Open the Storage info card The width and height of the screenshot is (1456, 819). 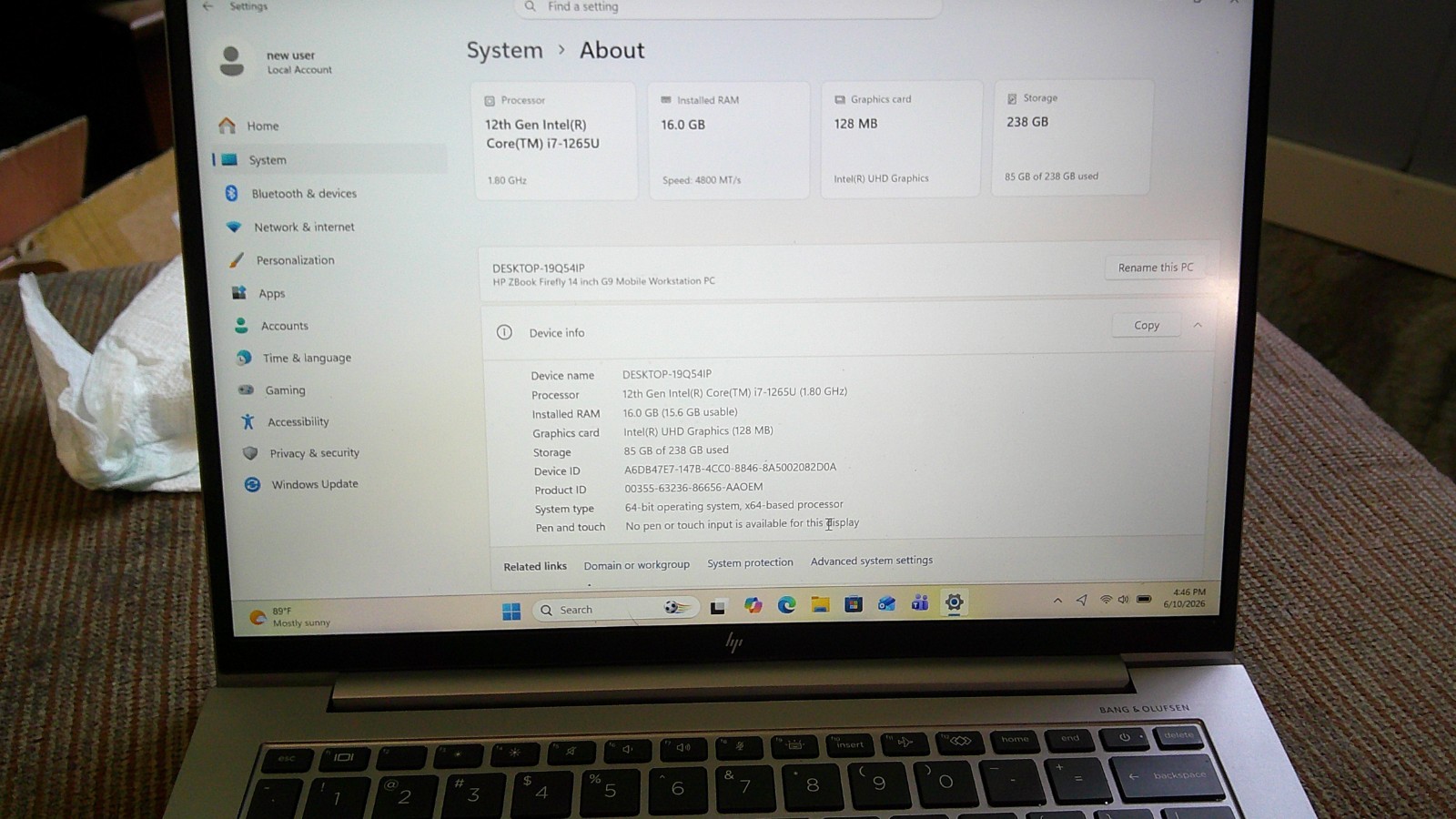pyautogui.click(x=1073, y=136)
